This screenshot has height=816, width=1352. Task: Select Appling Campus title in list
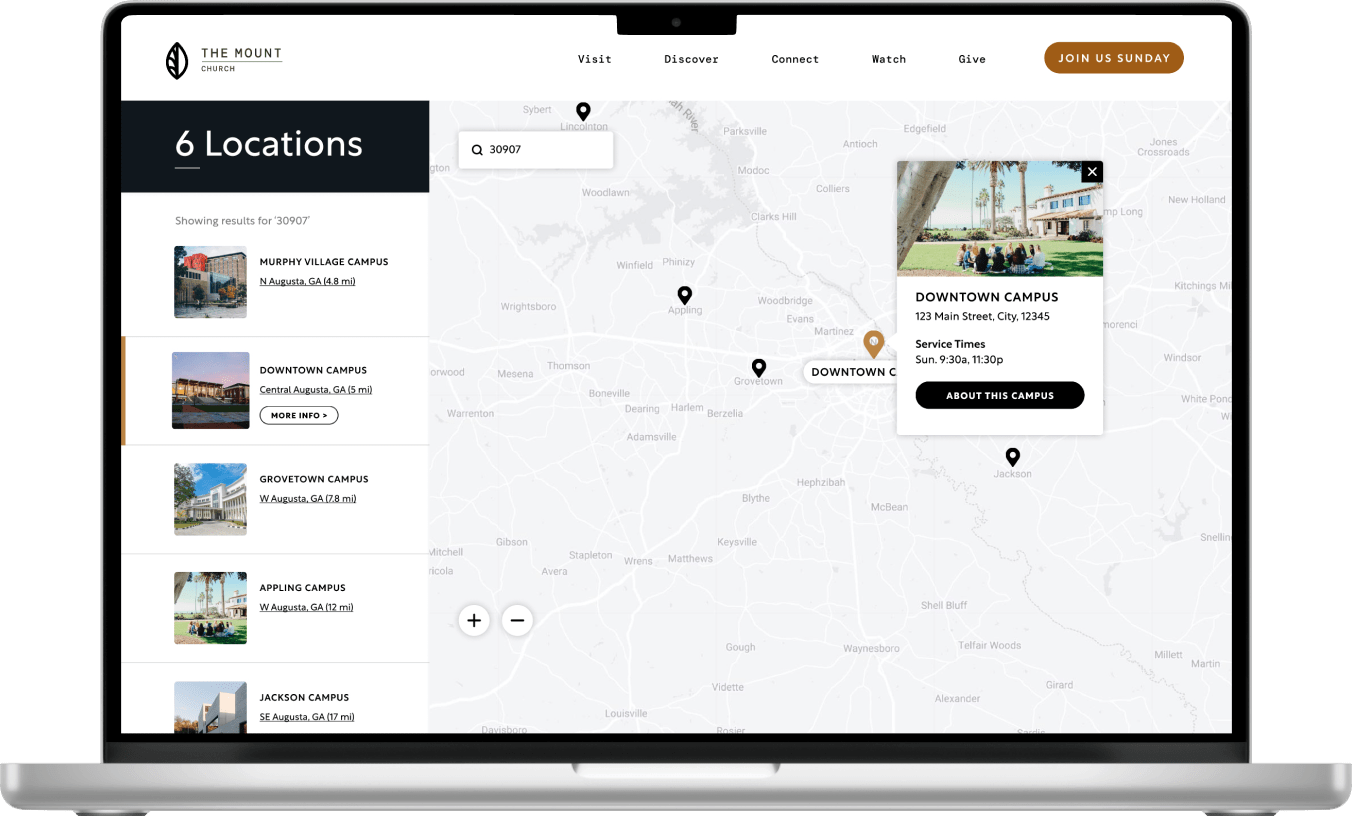pos(303,588)
